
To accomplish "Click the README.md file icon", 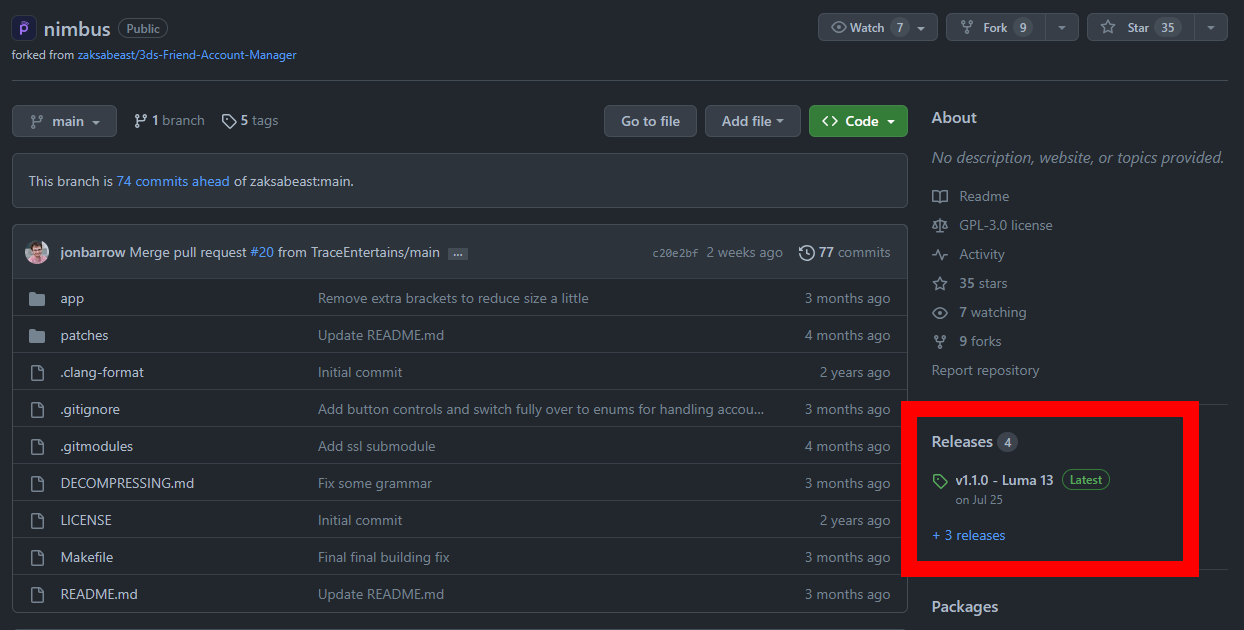I will point(38,594).
